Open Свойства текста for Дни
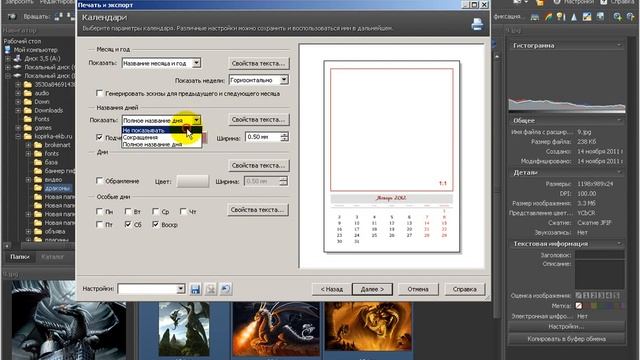 click(x=258, y=165)
